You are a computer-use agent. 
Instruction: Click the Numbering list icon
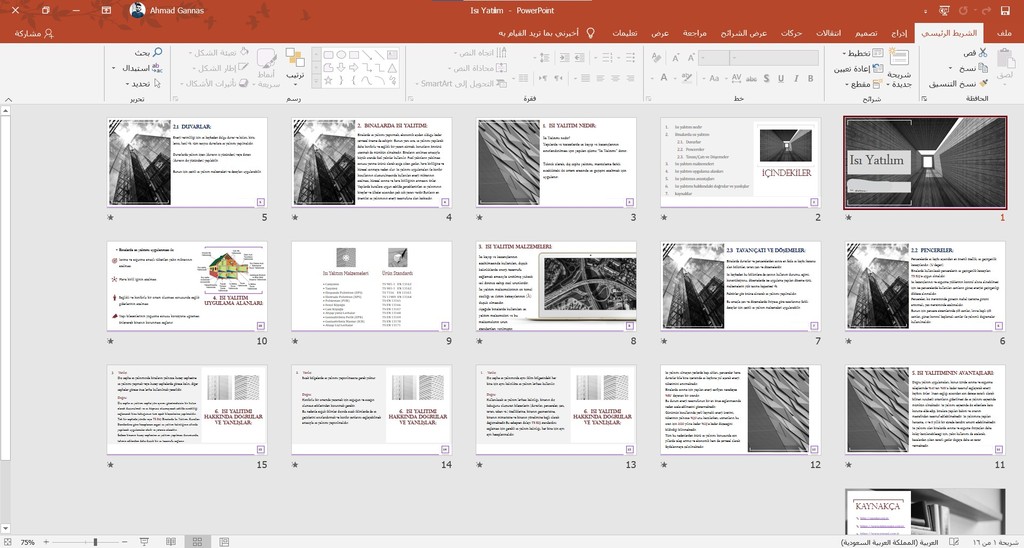(609, 58)
